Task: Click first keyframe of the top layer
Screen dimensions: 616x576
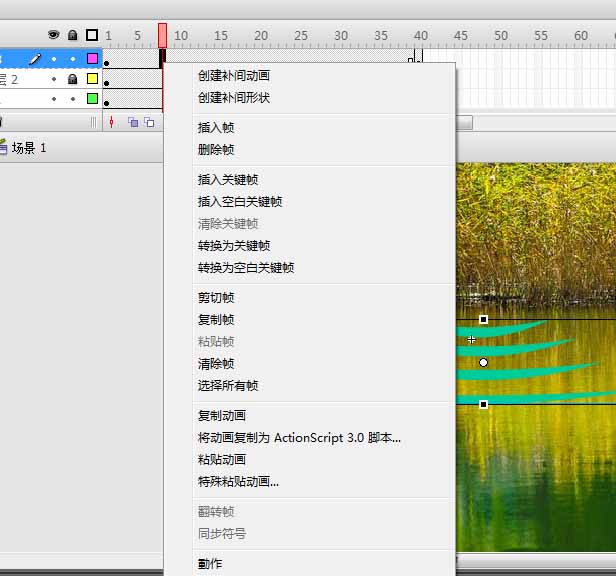Action: [106, 63]
